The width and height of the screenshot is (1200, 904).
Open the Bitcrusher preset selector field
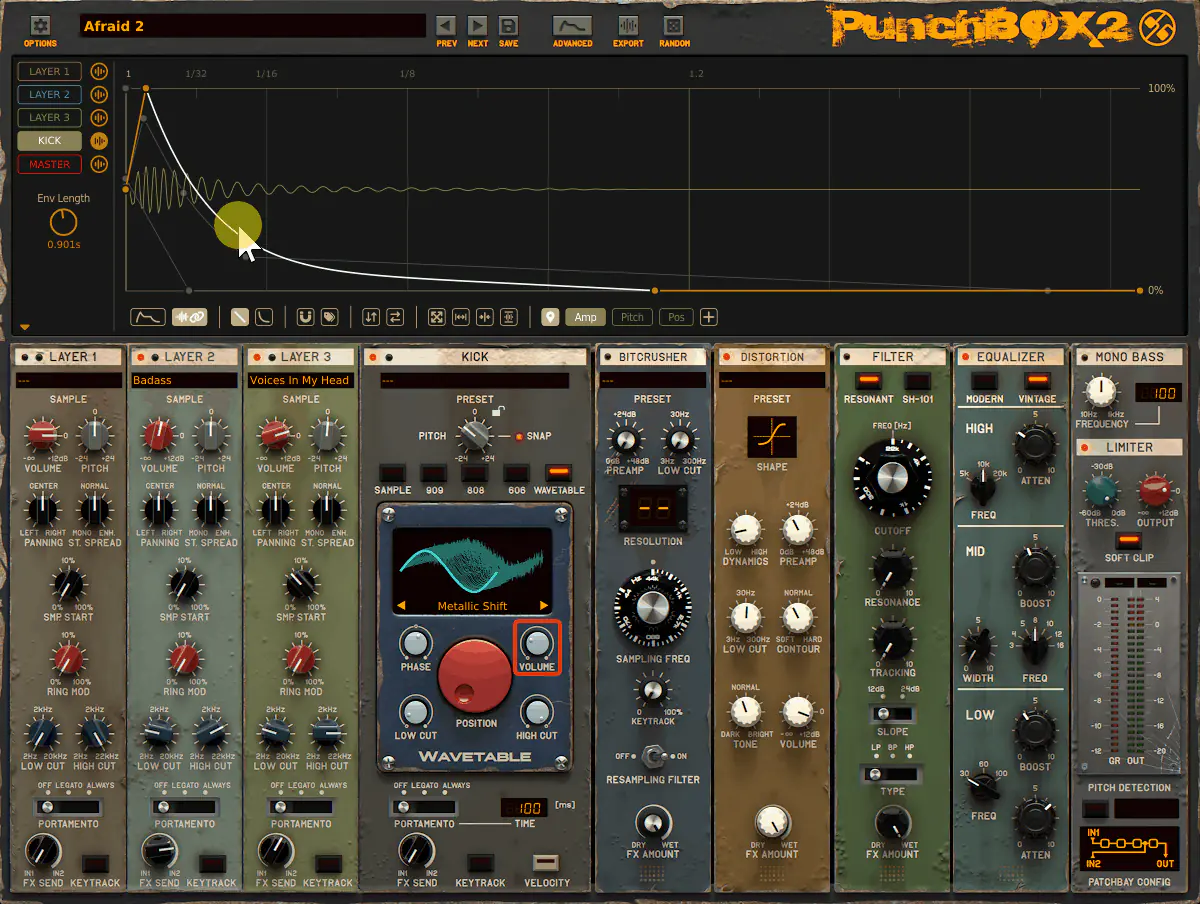652,380
